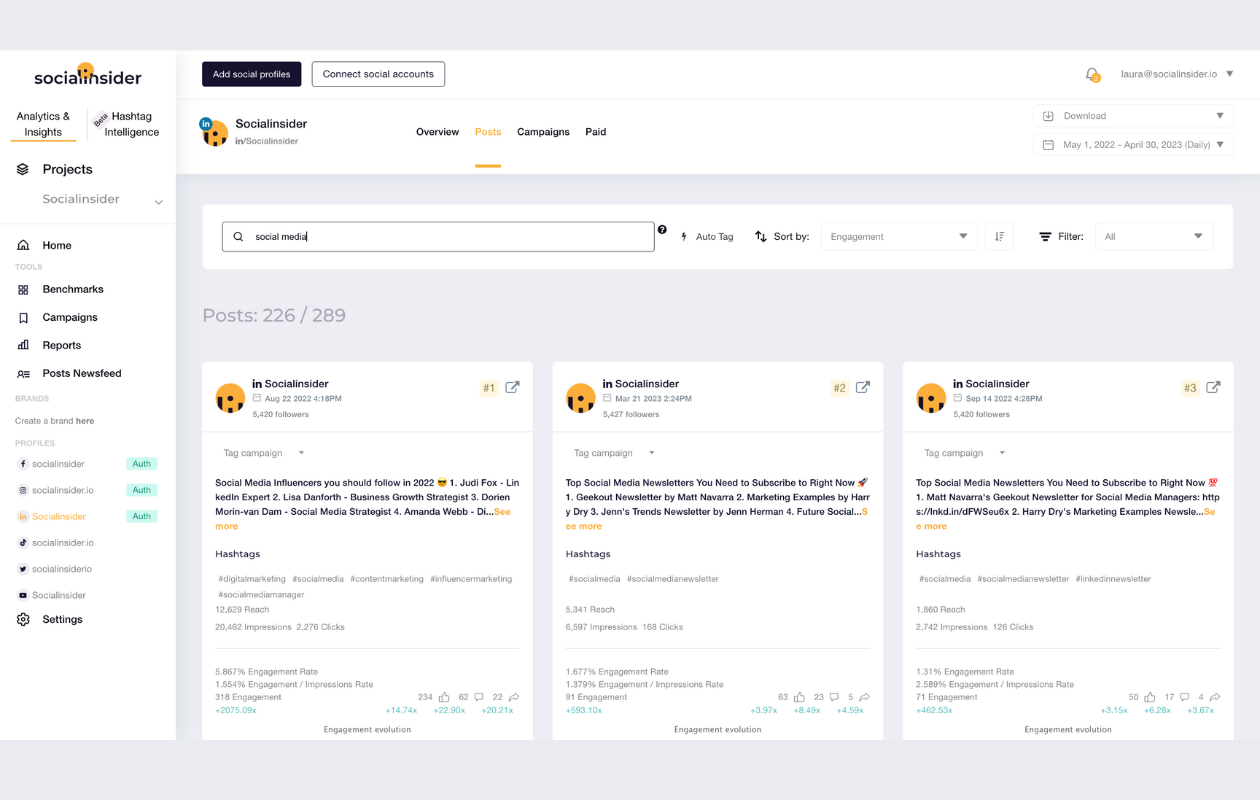Screen dimensions: 1260x800
Task: Click the download icon in Download box
Action: click(x=1048, y=116)
